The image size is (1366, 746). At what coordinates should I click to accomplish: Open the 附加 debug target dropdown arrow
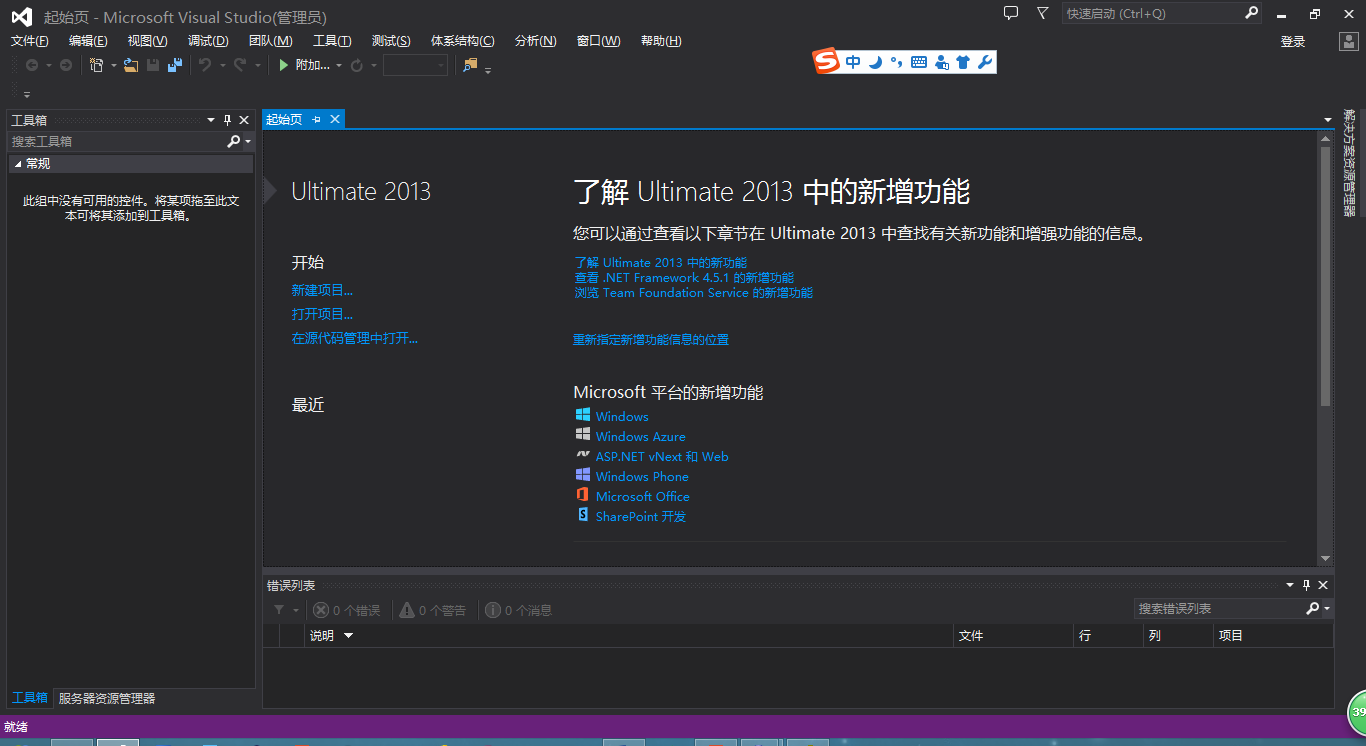point(339,65)
